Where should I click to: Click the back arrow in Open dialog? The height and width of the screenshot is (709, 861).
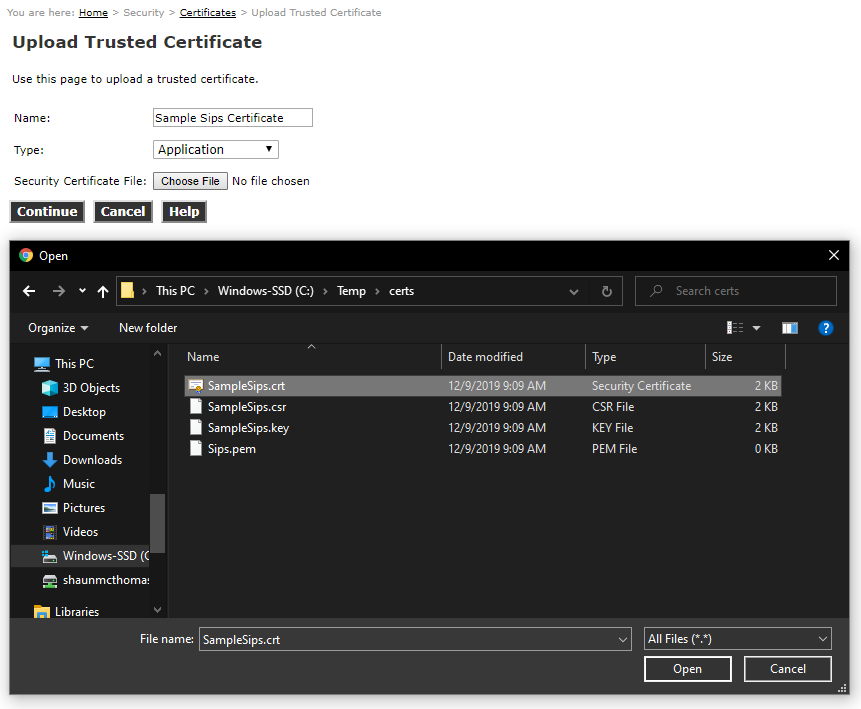pyautogui.click(x=29, y=291)
